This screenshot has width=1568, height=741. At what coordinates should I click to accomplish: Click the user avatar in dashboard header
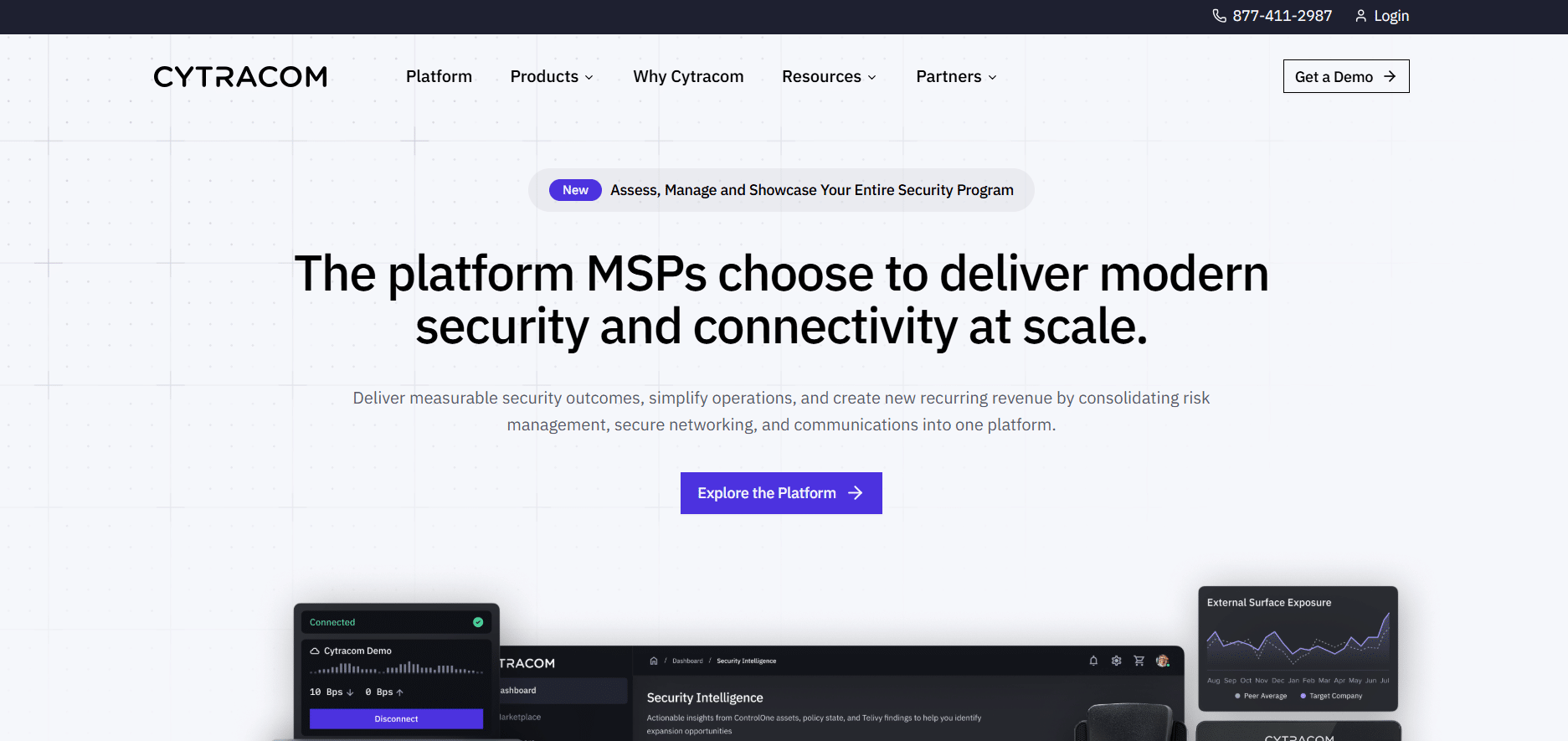point(1162,661)
